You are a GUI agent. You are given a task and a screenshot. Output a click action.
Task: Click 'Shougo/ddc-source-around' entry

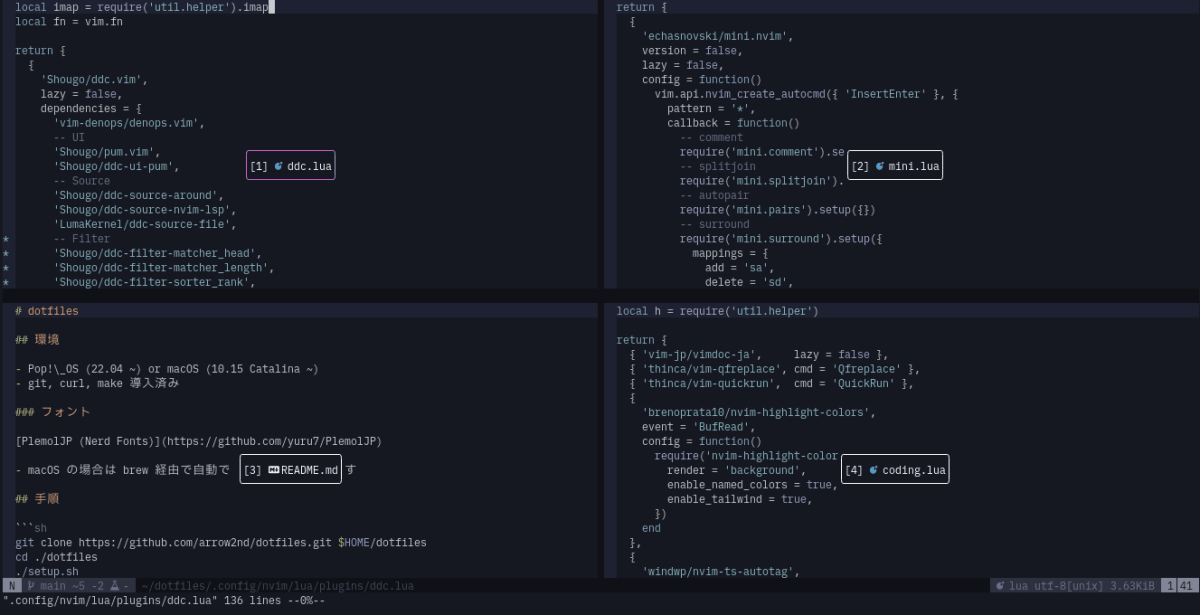138,196
